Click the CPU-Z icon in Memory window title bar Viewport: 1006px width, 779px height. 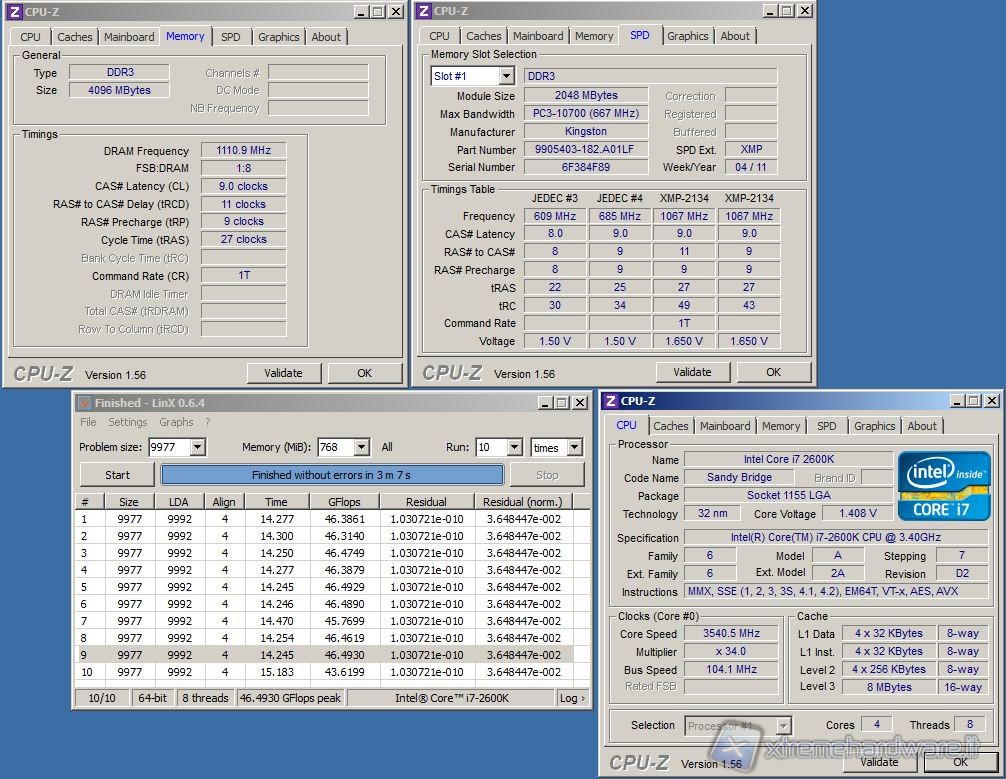15,12
